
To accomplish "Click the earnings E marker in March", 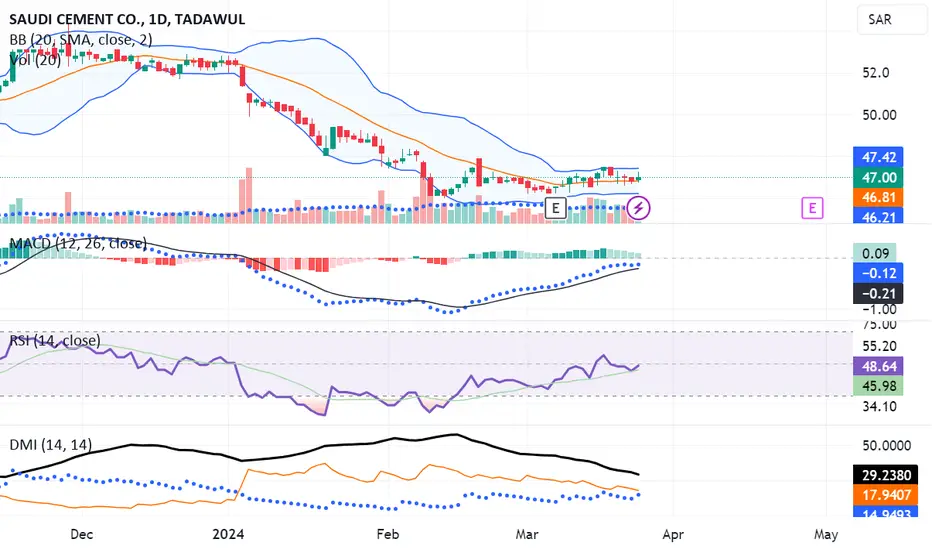I will pos(555,208).
